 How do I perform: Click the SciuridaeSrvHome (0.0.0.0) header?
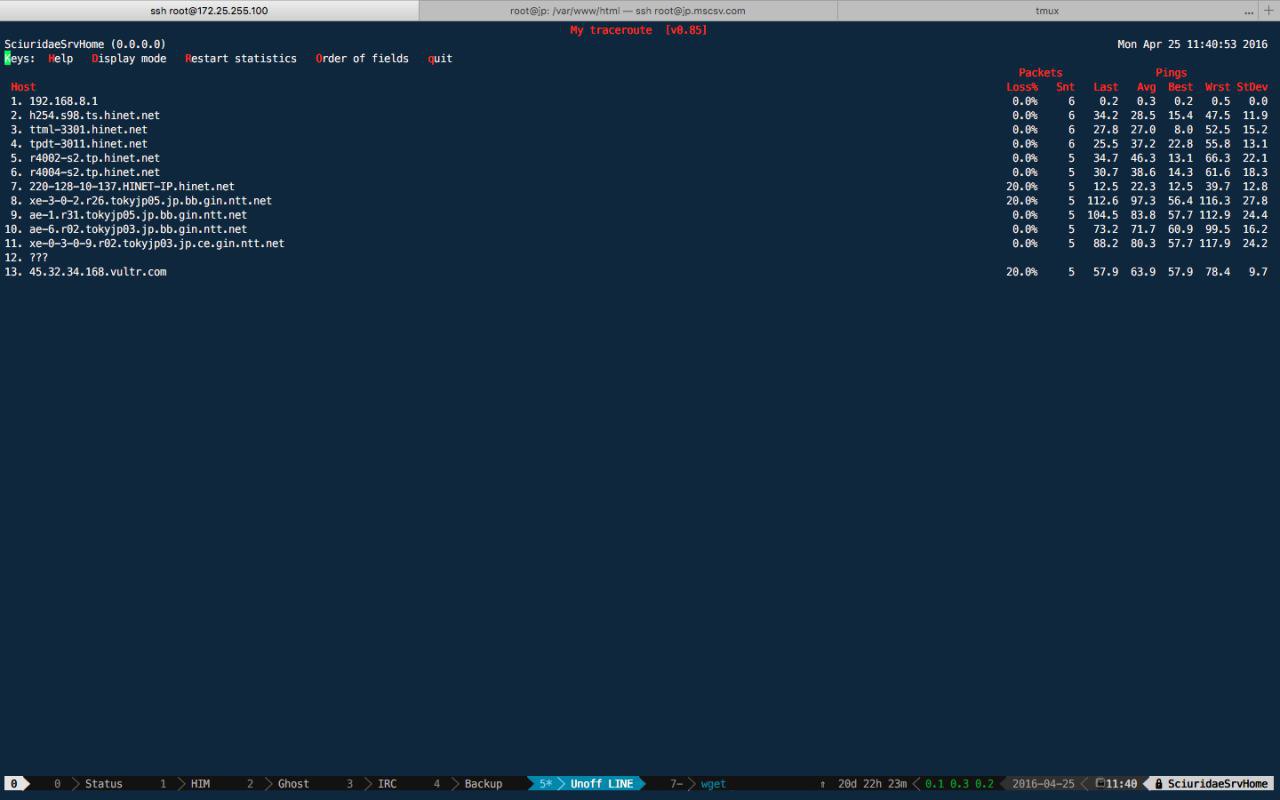click(x=85, y=44)
